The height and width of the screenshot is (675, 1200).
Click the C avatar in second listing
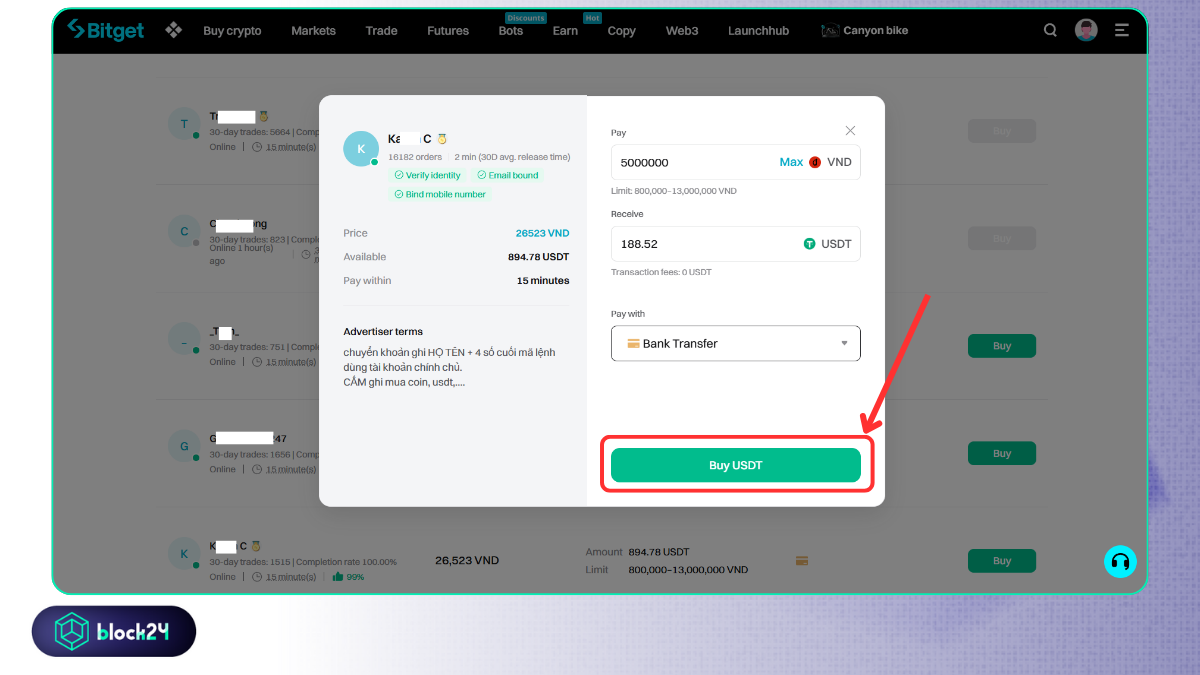184,231
